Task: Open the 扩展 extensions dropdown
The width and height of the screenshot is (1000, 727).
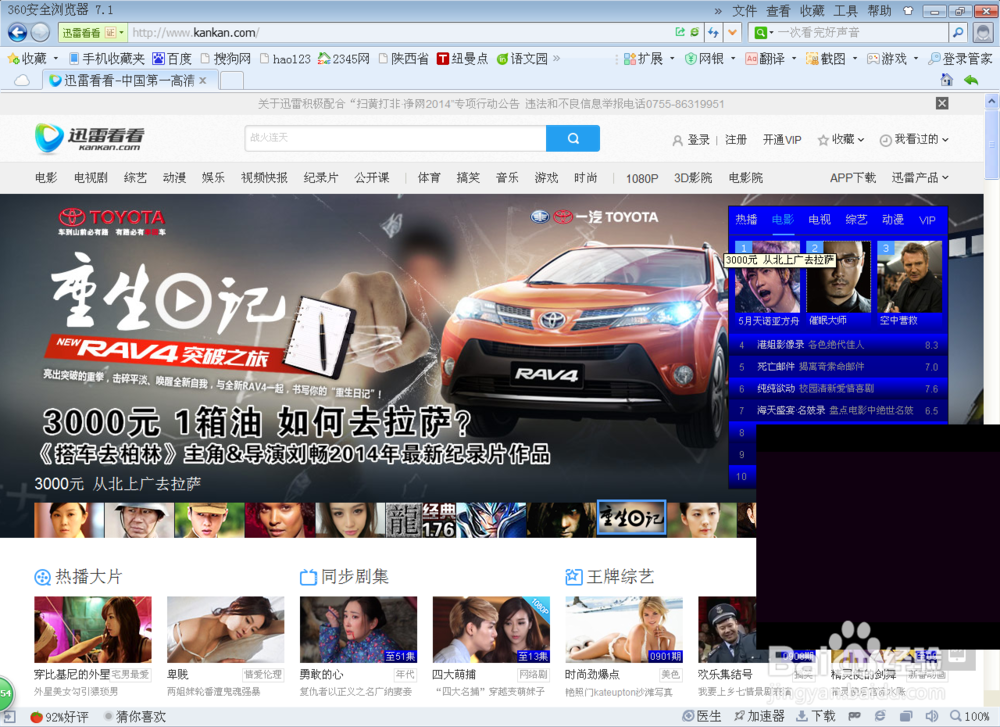Action: 649,59
